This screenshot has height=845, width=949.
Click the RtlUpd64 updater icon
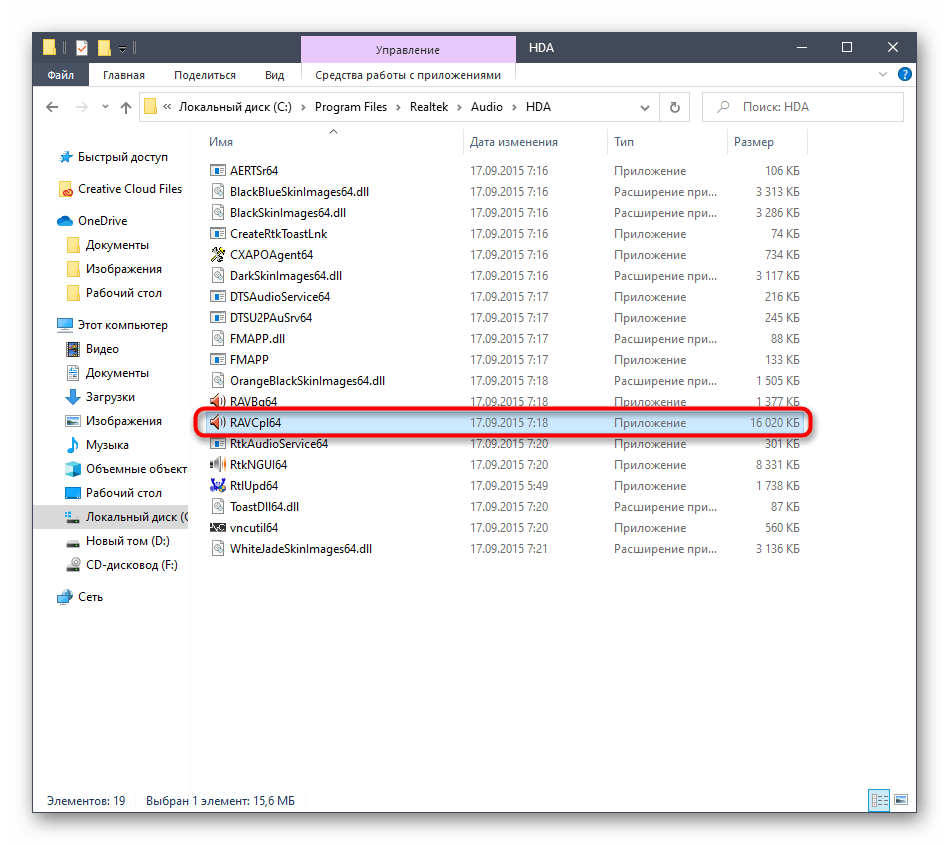217,485
